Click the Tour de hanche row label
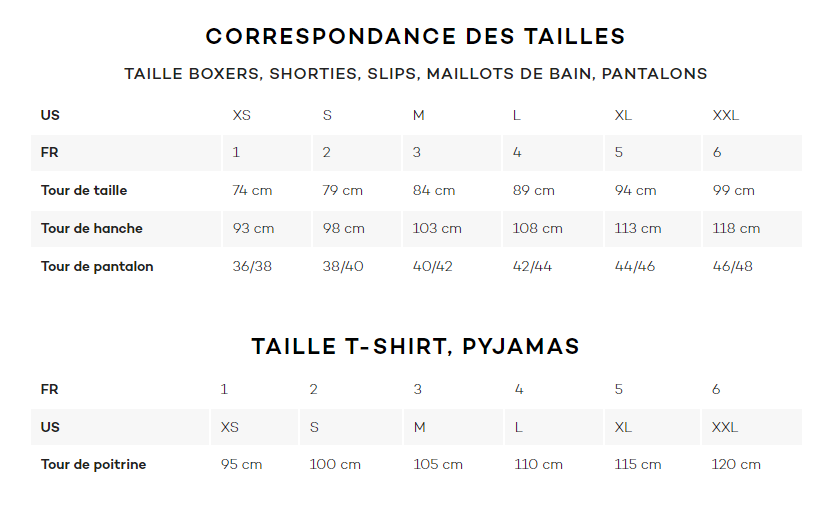The height and width of the screenshot is (509, 820). (92, 229)
